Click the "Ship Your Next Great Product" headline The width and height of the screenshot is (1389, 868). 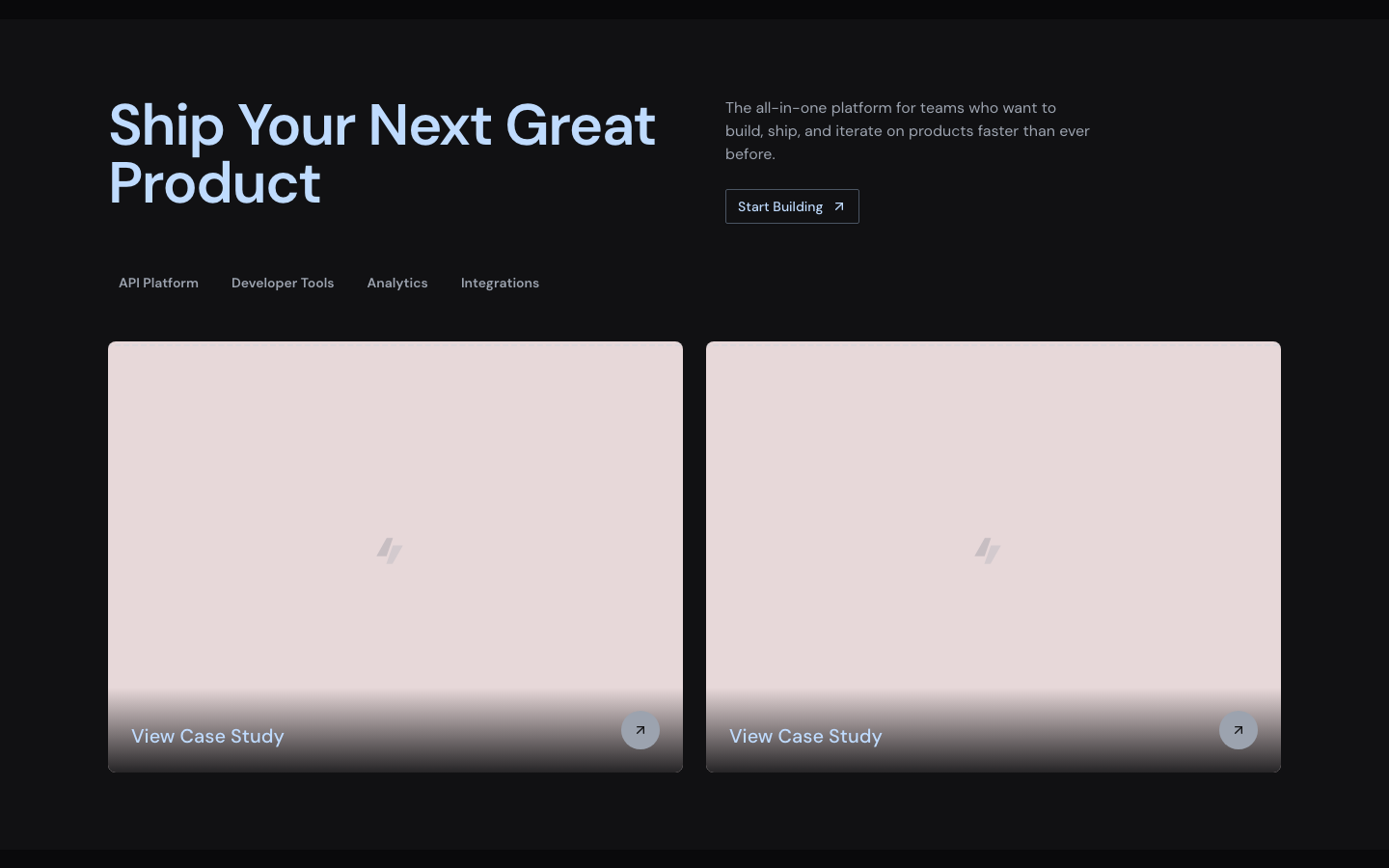[x=382, y=126]
